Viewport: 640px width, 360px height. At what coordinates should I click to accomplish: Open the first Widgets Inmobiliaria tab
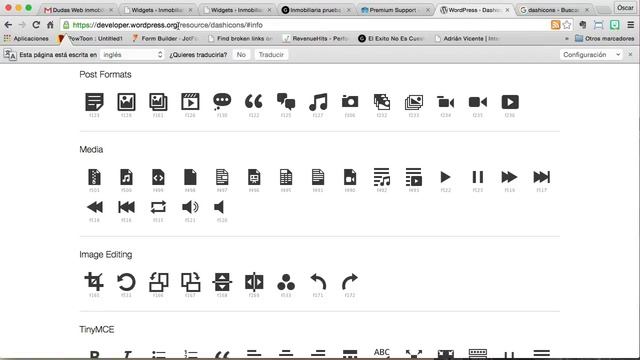[158, 10]
